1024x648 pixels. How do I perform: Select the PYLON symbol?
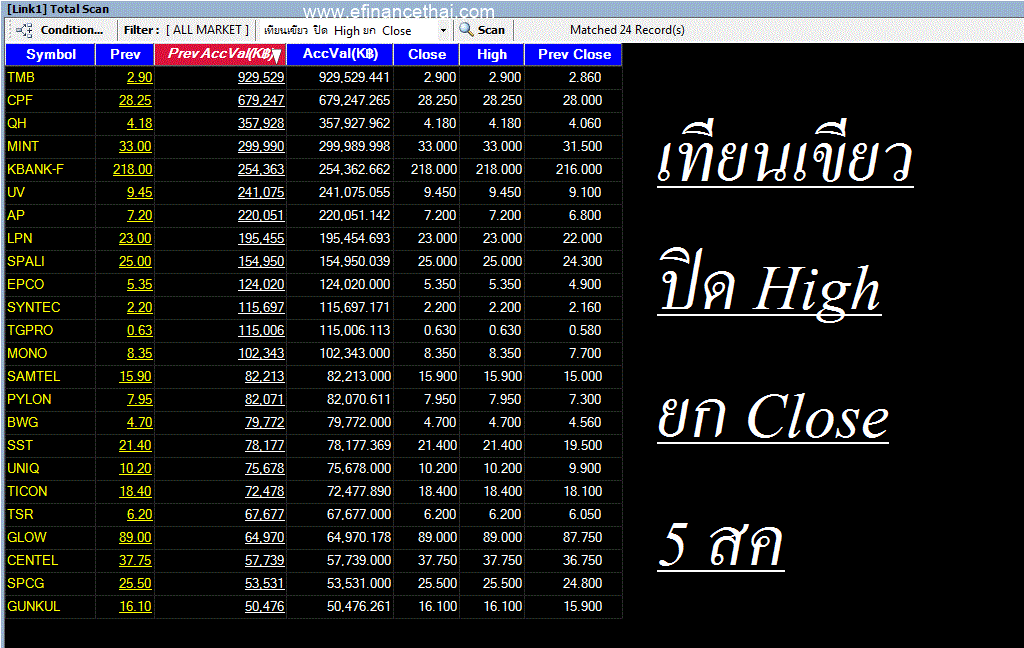point(29,399)
